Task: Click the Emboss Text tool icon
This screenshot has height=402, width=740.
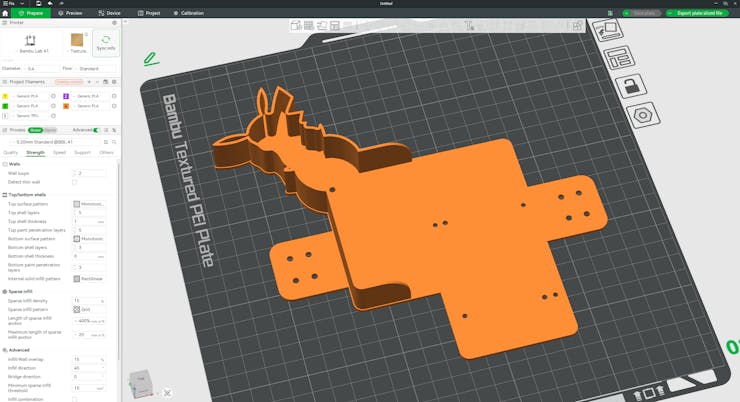Action: (469, 25)
